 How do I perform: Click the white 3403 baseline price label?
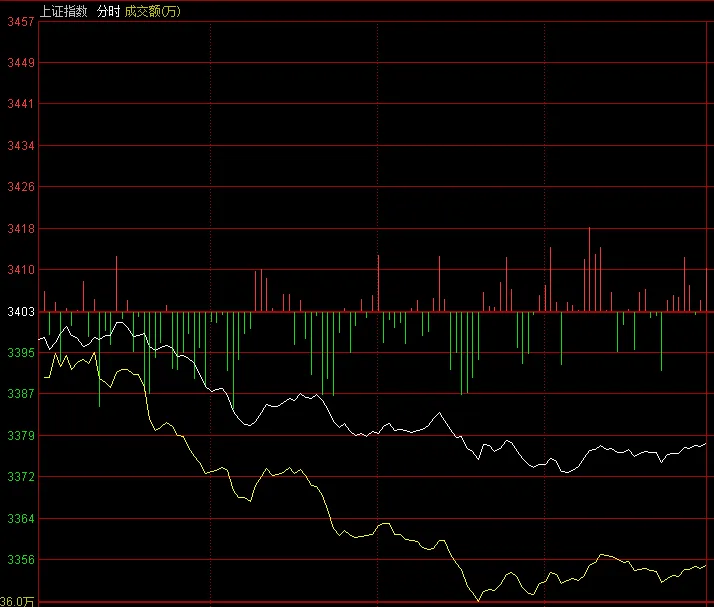[x=21, y=311]
